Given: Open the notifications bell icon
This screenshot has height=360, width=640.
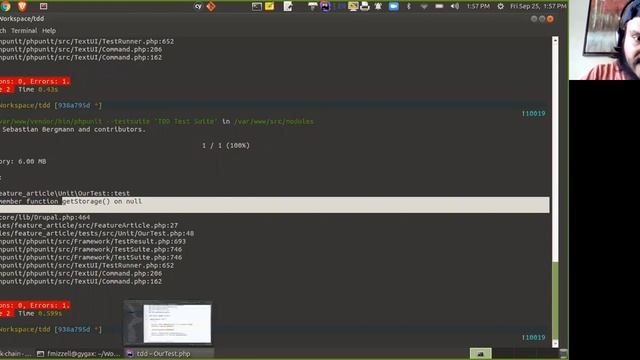Looking at the screenshot, I should click(x=378, y=6).
